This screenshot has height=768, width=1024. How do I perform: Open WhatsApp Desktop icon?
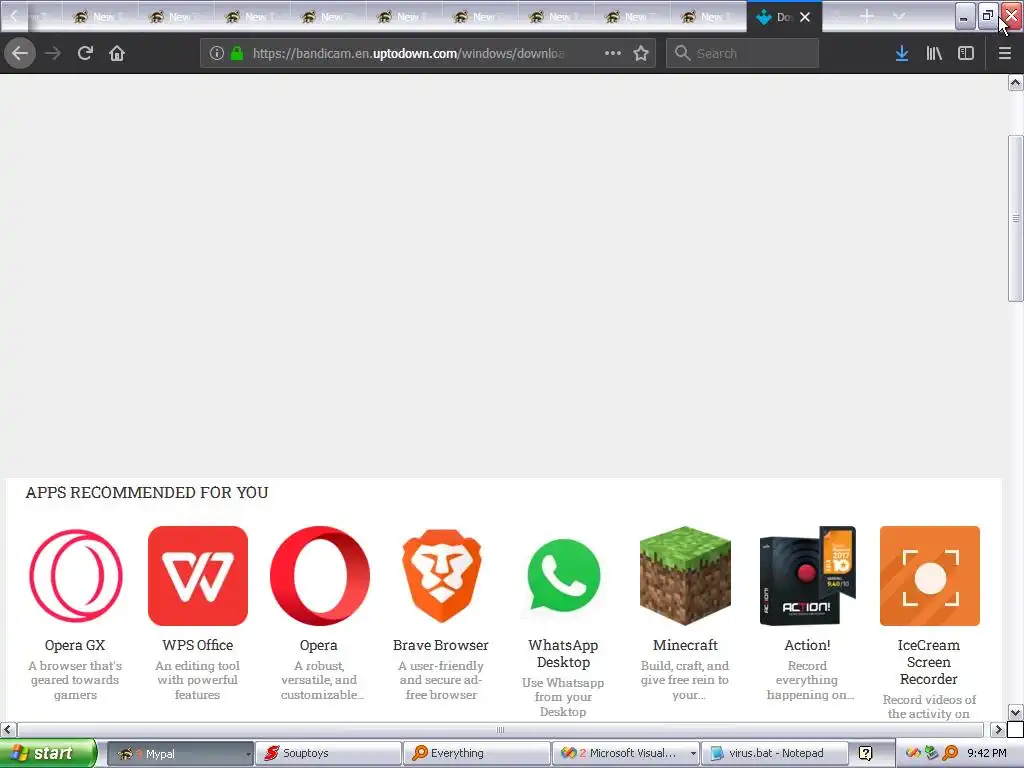pos(564,575)
